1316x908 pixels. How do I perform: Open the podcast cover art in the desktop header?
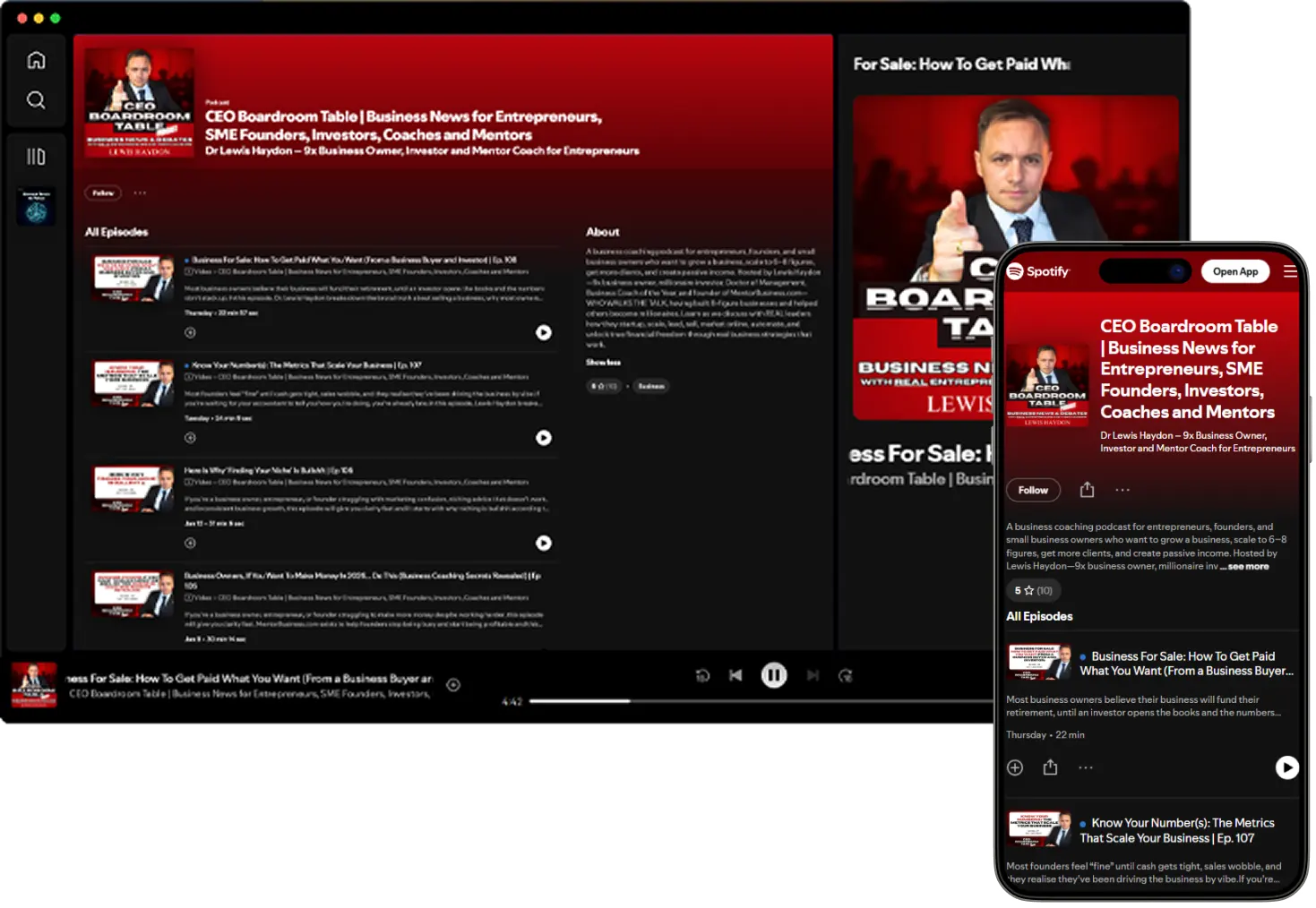tap(139, 102)
